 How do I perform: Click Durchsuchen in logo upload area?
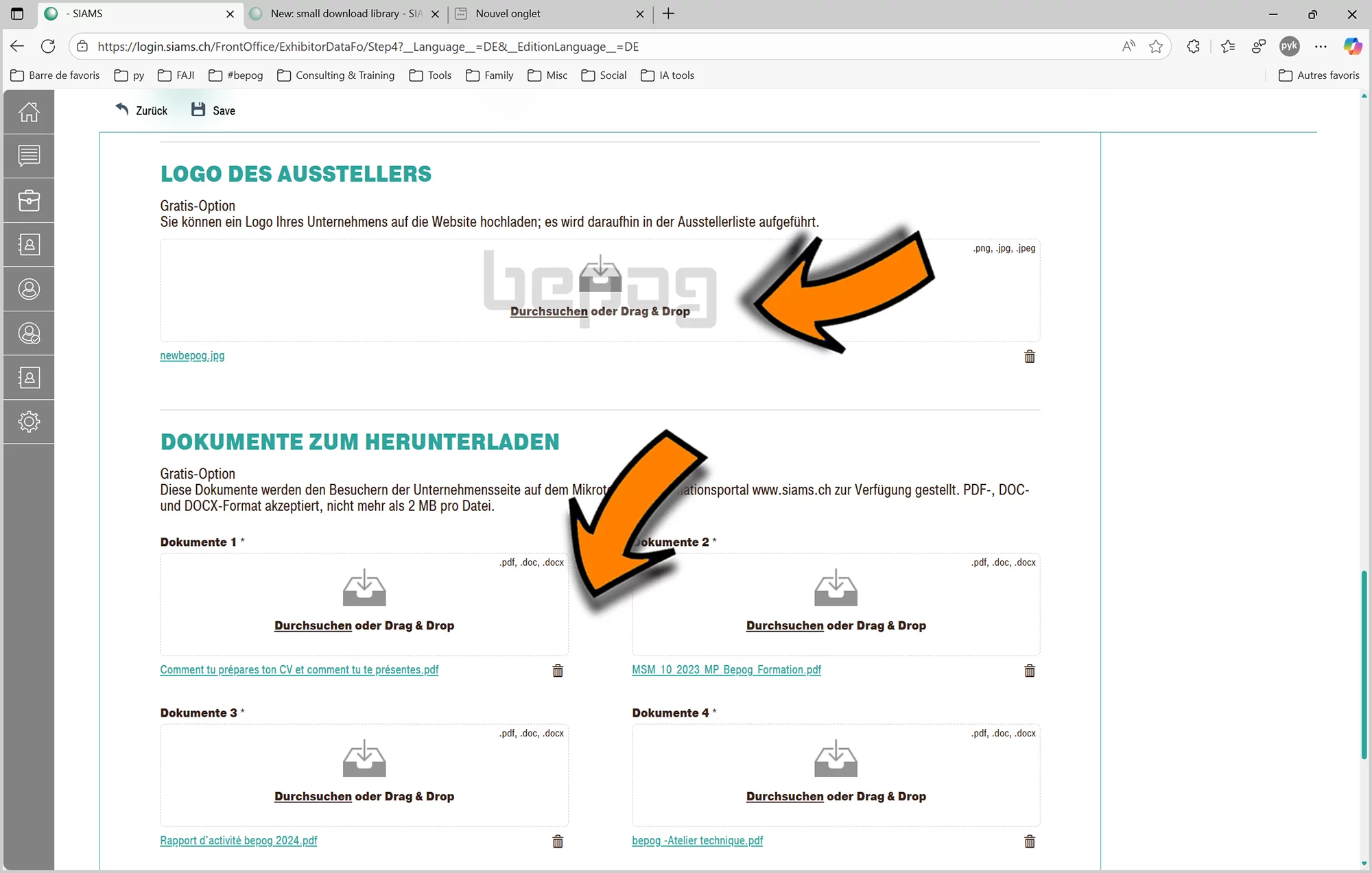[549, 311]
